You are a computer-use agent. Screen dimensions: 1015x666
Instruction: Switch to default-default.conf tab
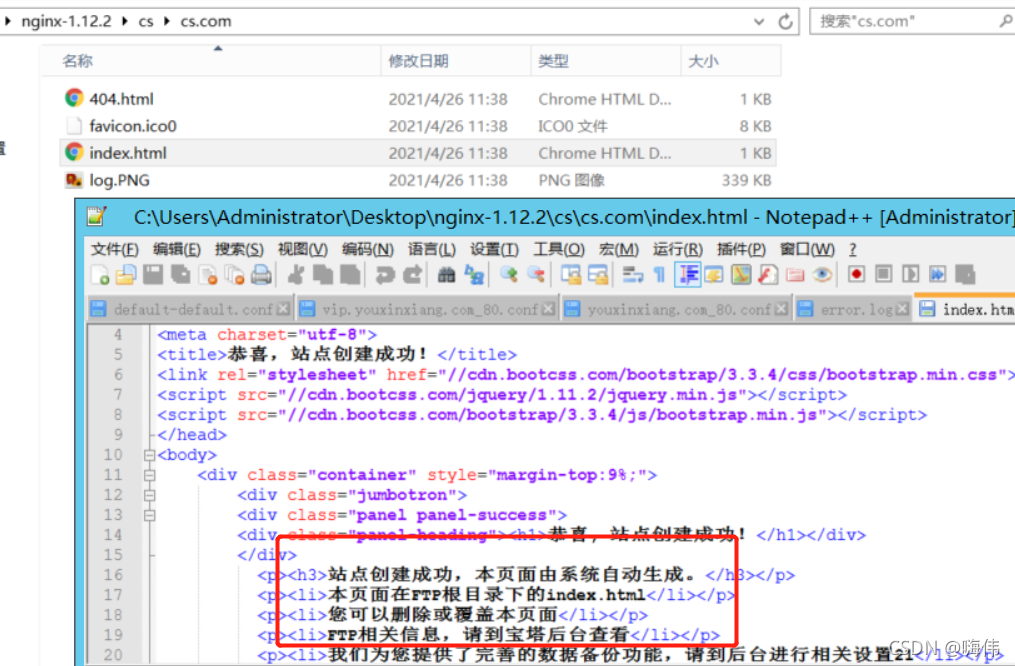click(190, 309)
